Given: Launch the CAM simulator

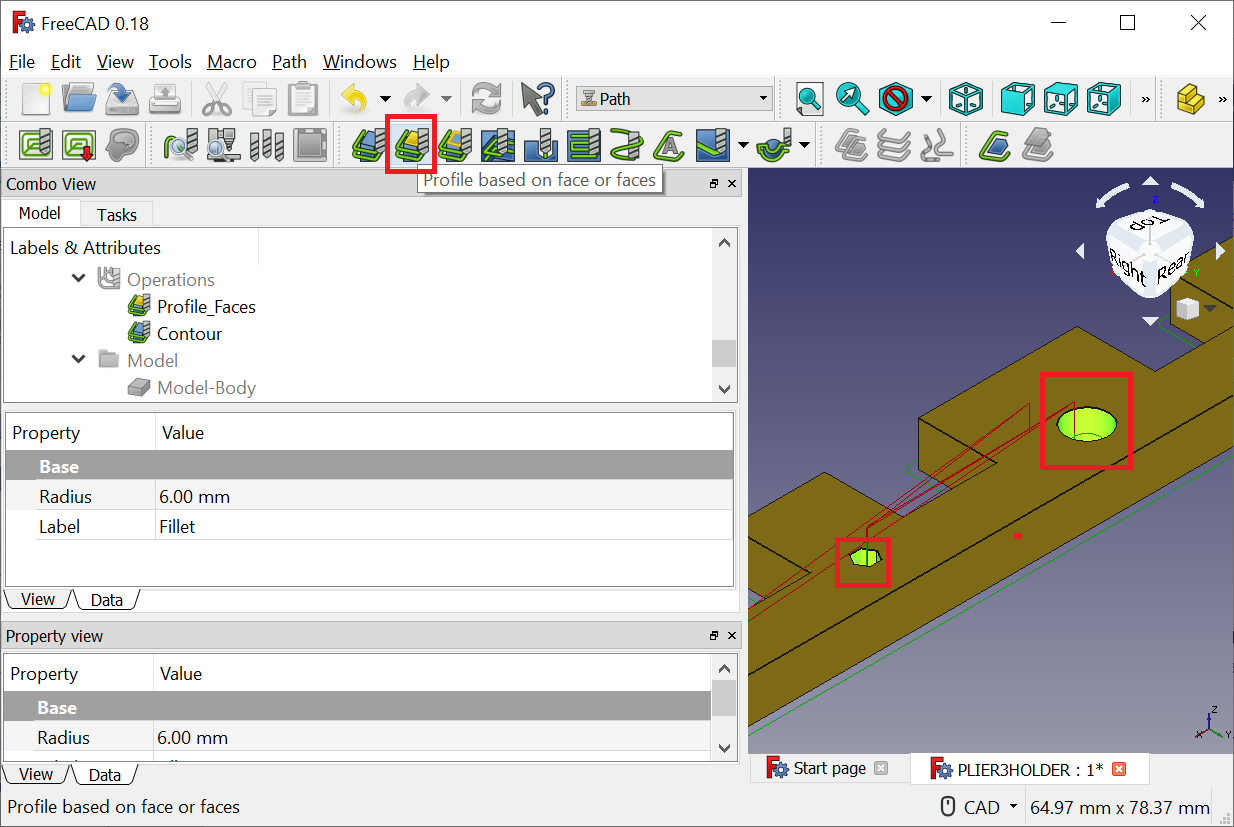Looking at the screenshot, I should point(223,145).
